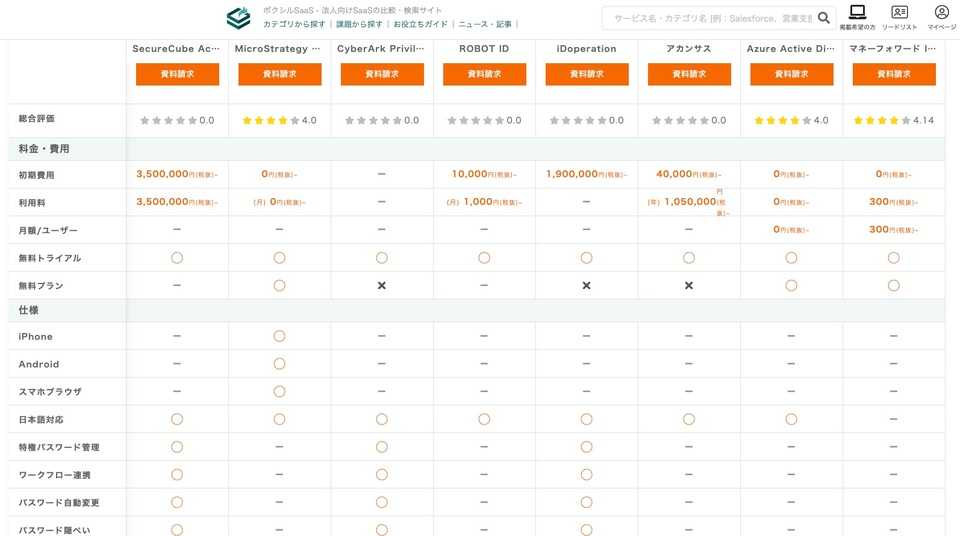Viewport: 960px width, 536px height.
Task: Click ROBOT ID's 0.0 star rating
Action: (484, 121)
